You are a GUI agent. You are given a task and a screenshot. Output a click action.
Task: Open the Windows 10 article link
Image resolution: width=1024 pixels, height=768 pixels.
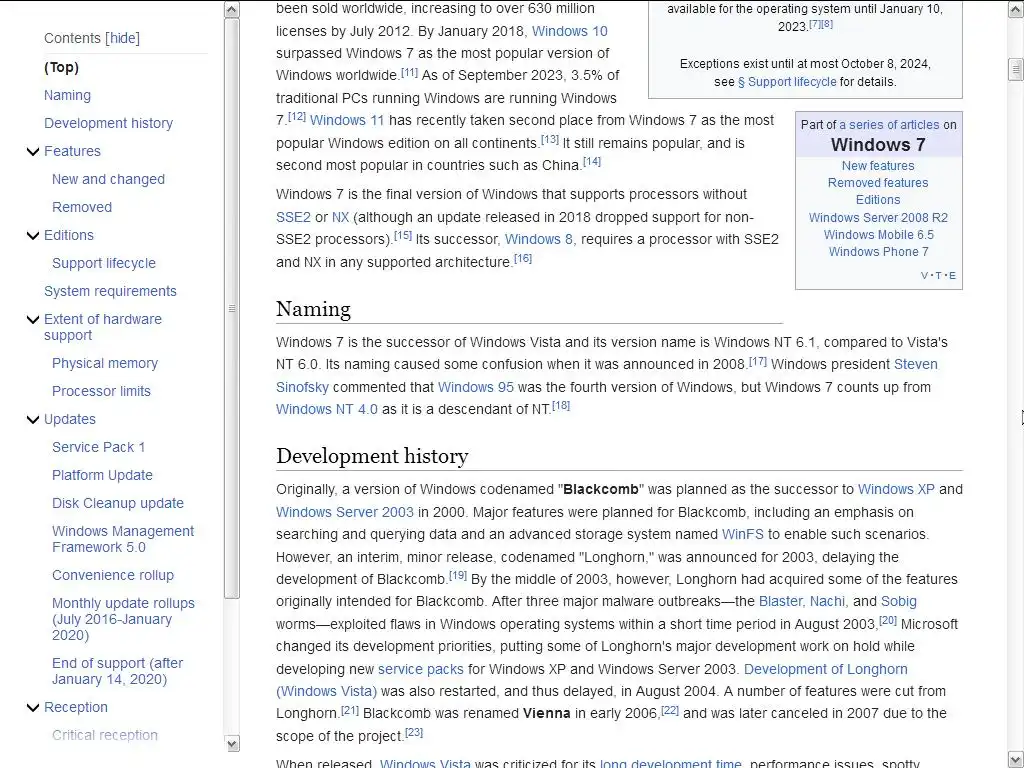click(569, 31)
